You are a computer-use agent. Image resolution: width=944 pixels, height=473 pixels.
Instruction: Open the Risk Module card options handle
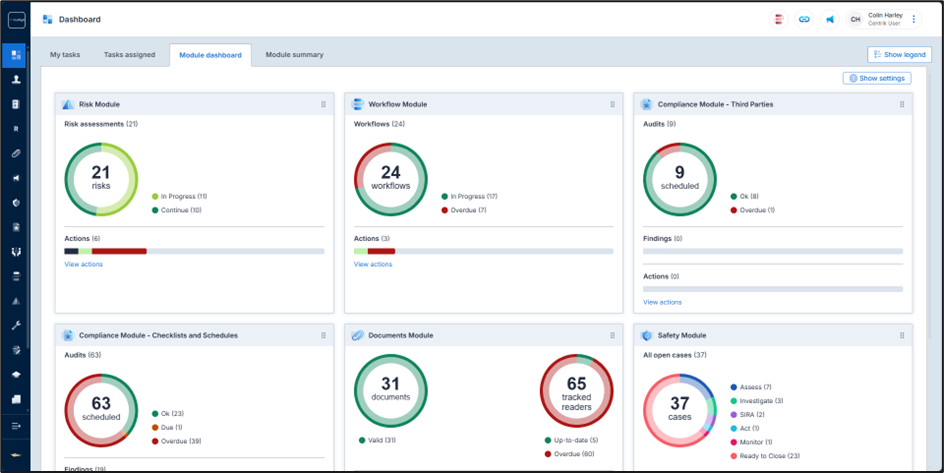pos(323,104)
